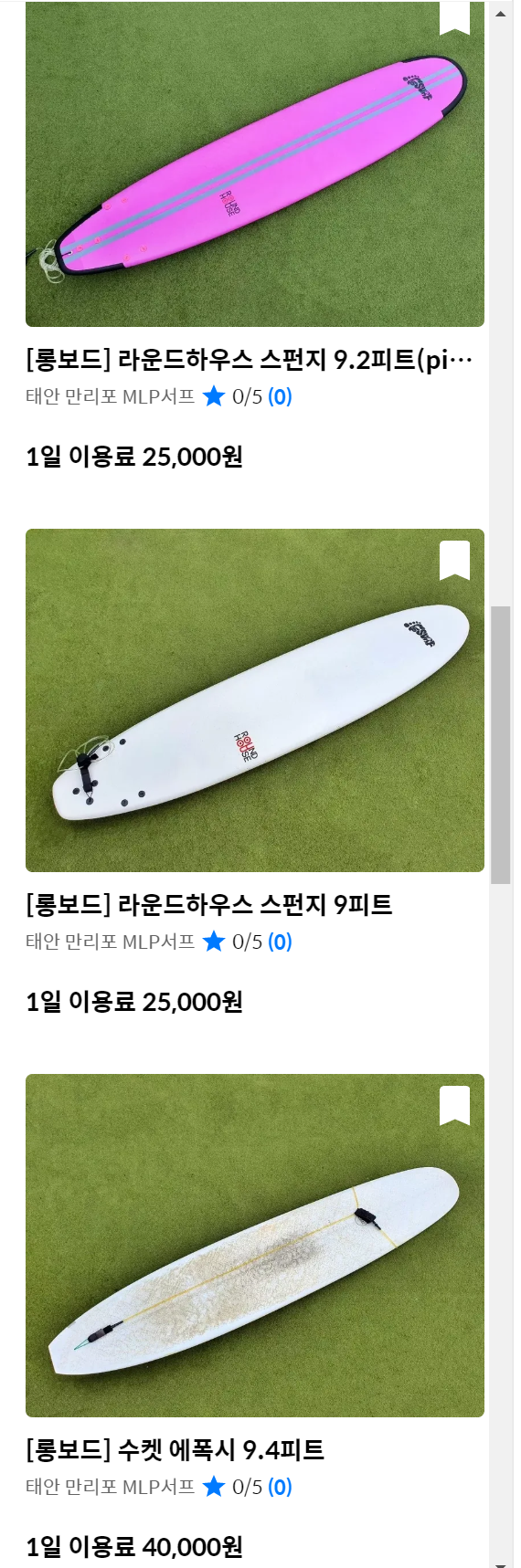
Task: Bookmark the 수켓 에폭시 9.4피트 board
Action: click(454, 1105)
